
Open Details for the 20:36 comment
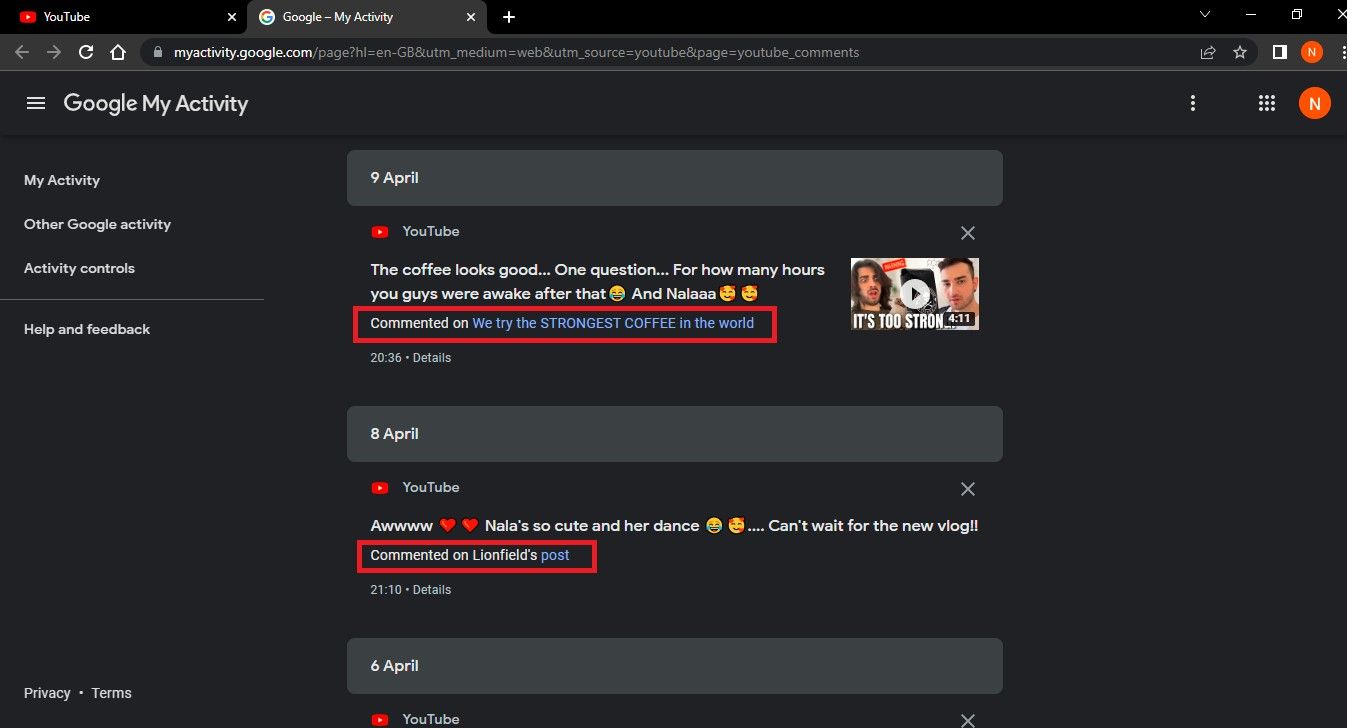[x=432, y=358]
